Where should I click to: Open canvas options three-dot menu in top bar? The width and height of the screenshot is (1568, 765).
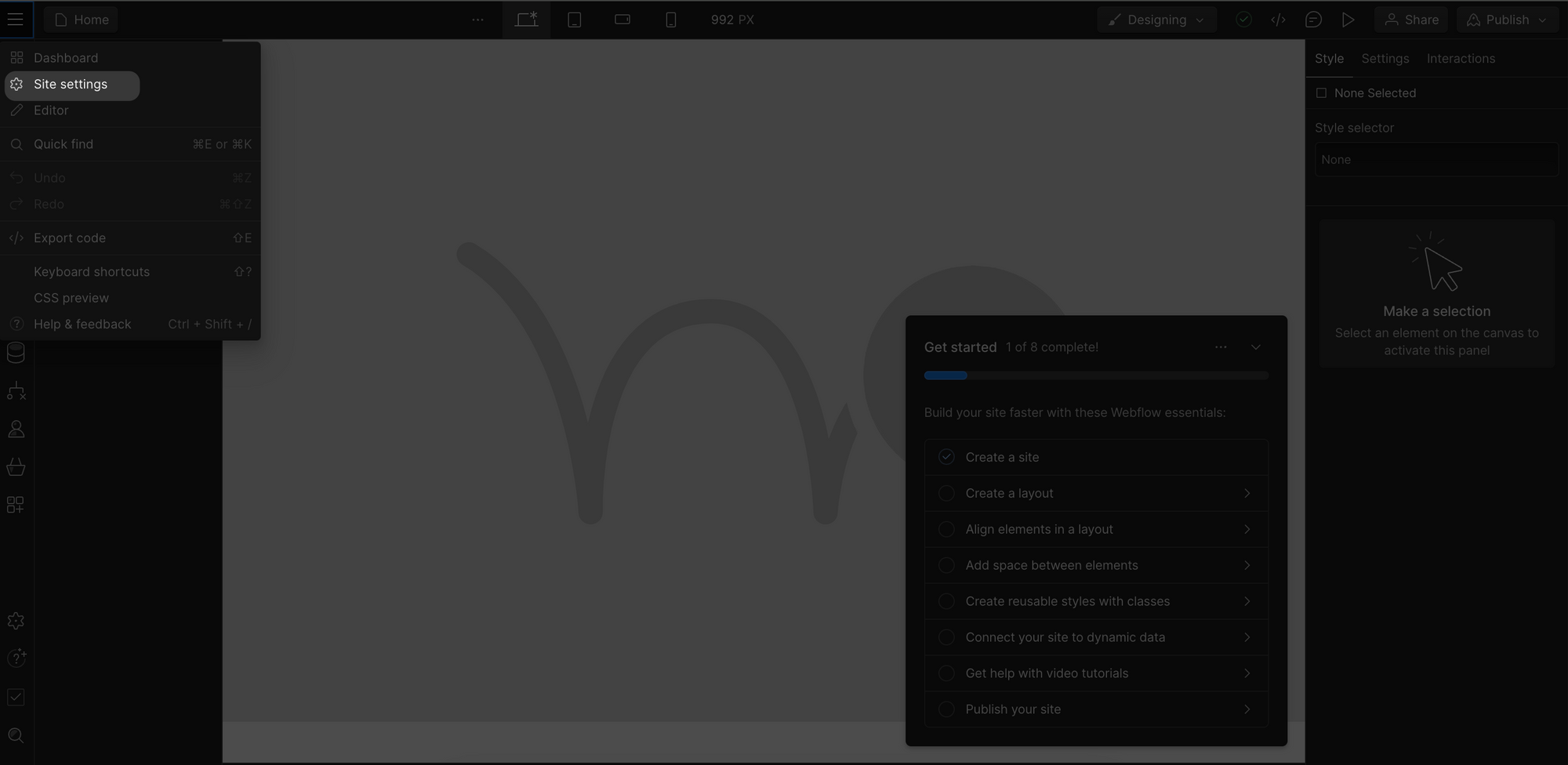pyautogui.click(x=477, y=20)
